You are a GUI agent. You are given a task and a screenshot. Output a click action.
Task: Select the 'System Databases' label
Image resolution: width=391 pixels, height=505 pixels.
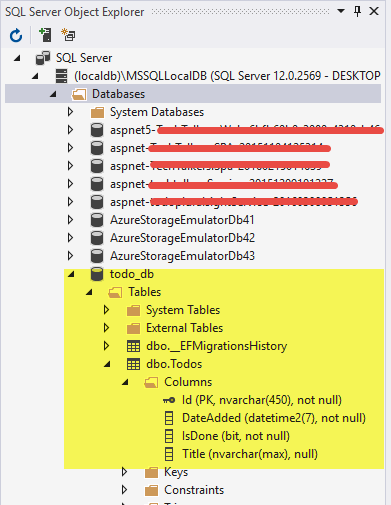[x=157, y=112]
